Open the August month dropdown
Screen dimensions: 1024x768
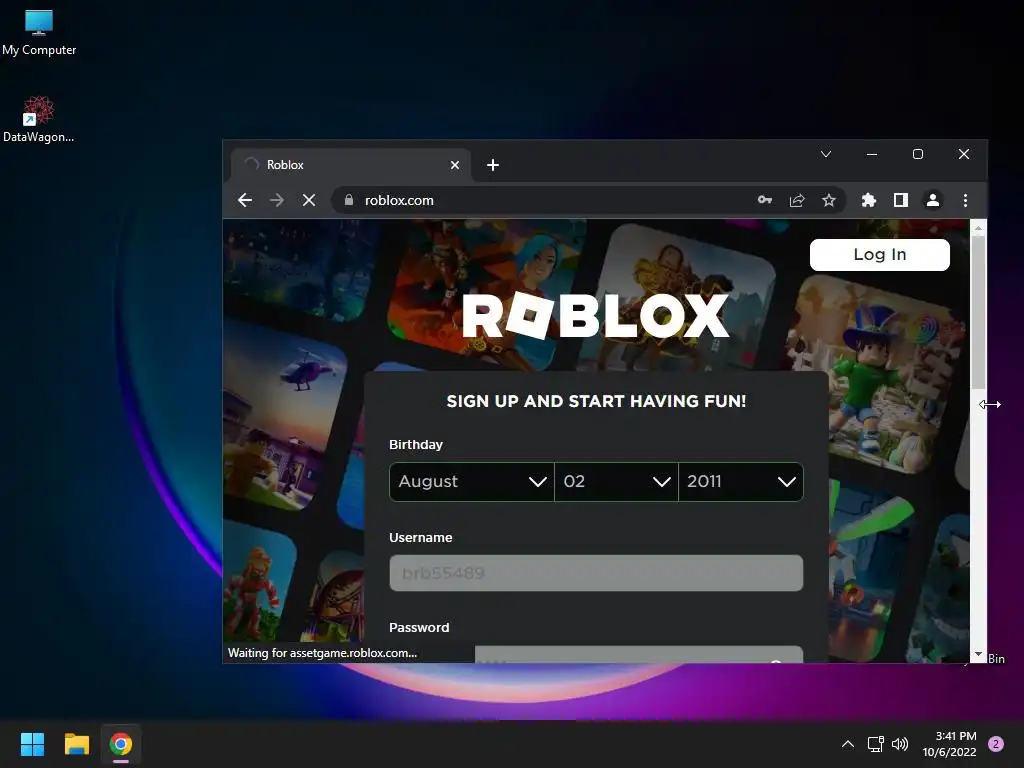point(472,482)
